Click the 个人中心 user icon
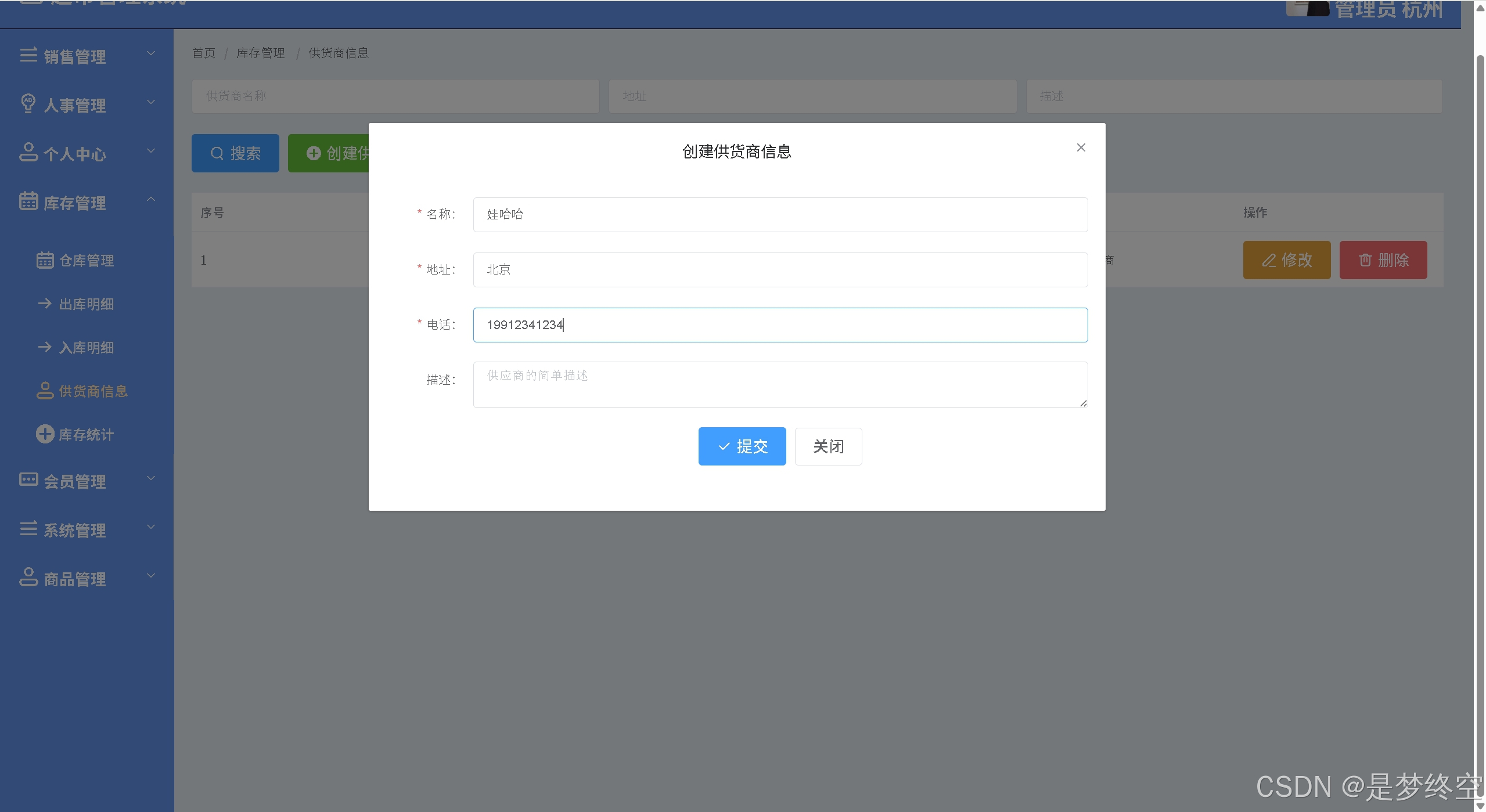The height and width of the screenshot is (812, 1486). [28, 153]
